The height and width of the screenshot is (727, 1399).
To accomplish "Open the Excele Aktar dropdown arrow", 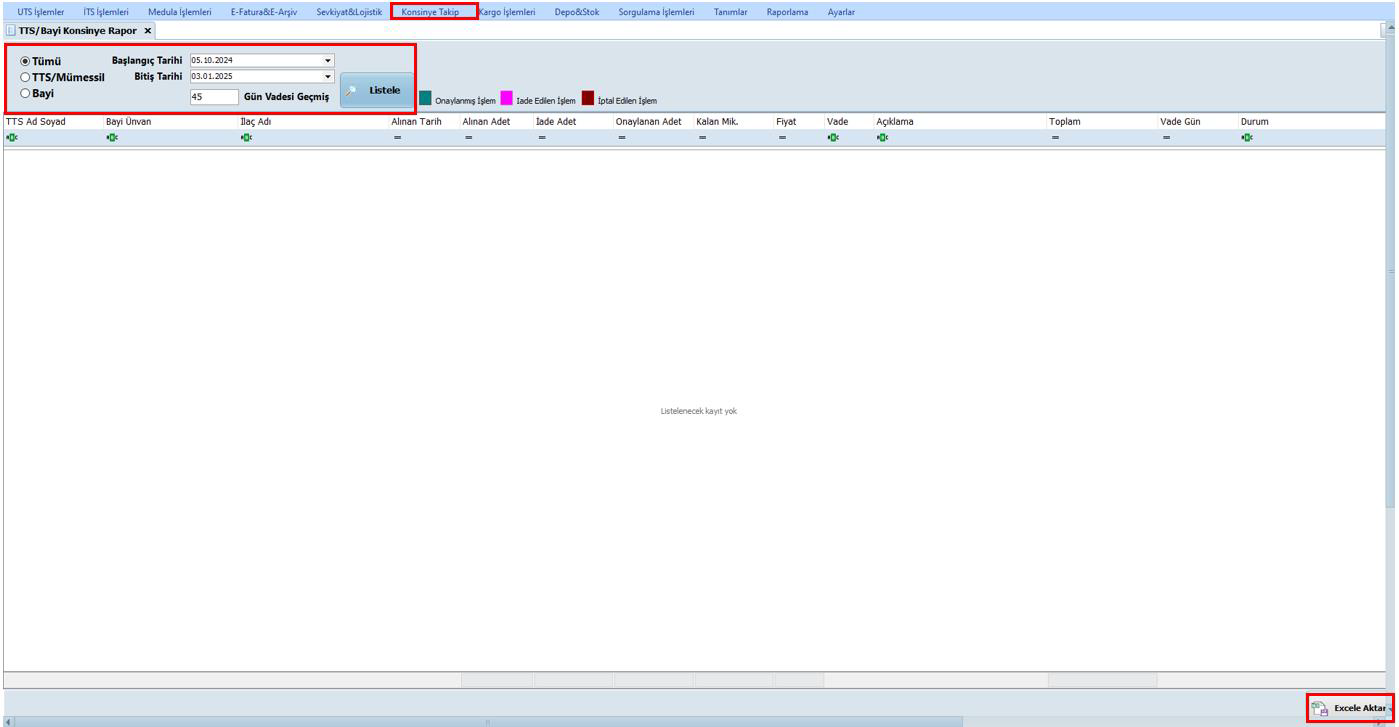I will [x=1390, y=709].
